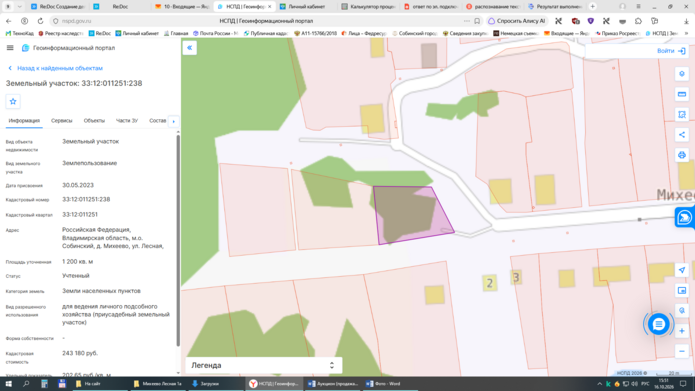Viewport: 695px width, 391px height.
Task: Switch to the ReDoc Создание browser tab
Action: tap(57, 6)
